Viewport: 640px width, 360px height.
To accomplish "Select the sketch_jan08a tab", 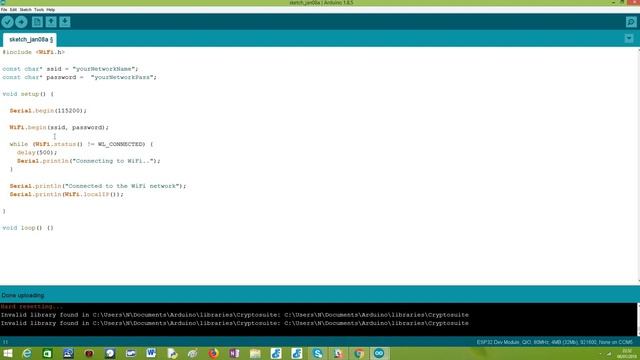I will [x=30, y=40].
